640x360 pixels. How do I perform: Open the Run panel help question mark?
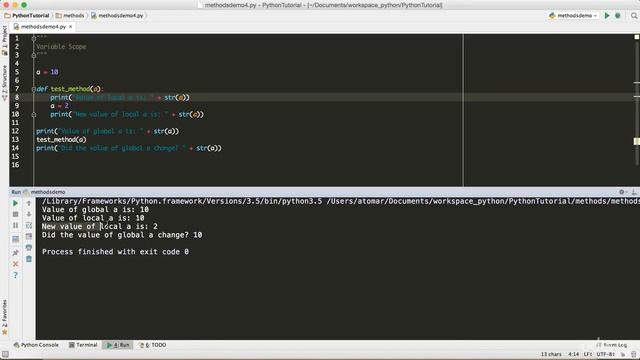click(x=16, y=276)
